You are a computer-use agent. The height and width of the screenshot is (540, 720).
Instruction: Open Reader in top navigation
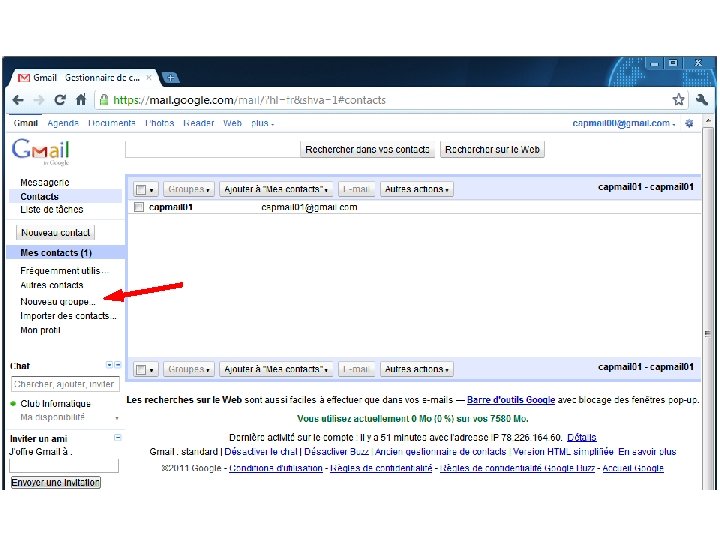click(198, 123)
